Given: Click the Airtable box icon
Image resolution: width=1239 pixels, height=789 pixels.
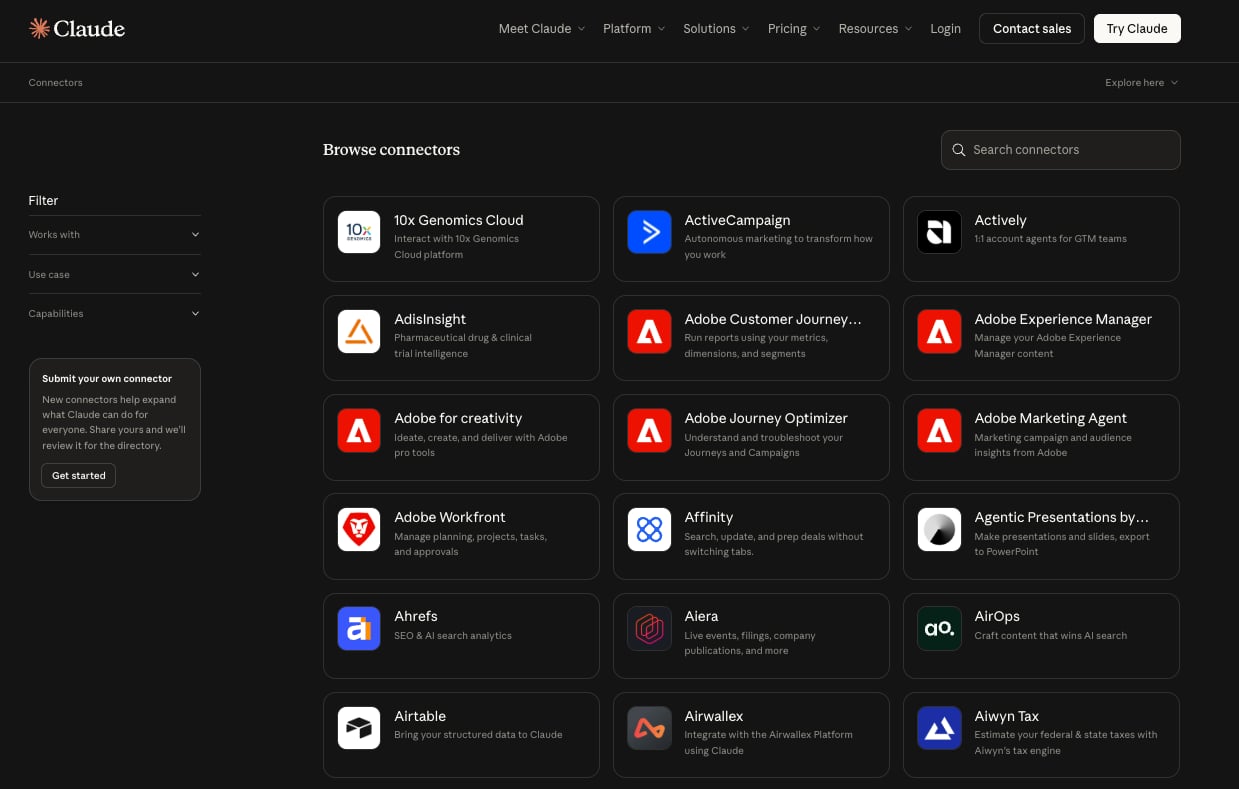Looking at the screenshot, I should [359, 728].
